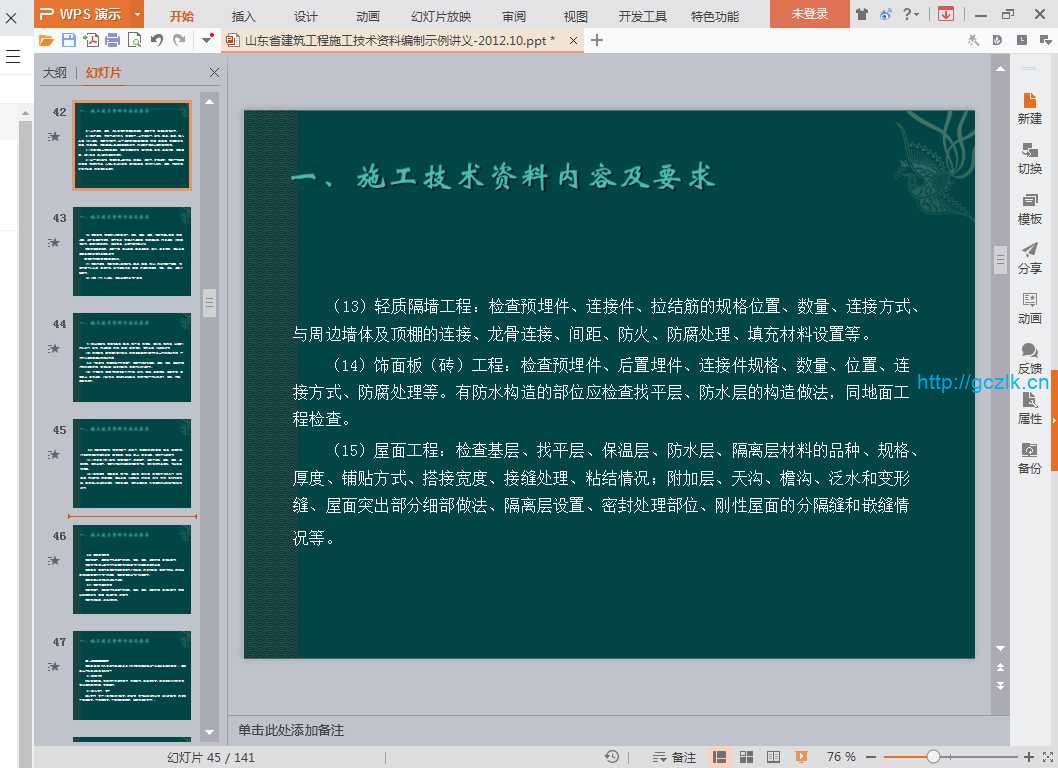
Task: Open the 模板 template sidebar icon
Action: (1029, 208)
